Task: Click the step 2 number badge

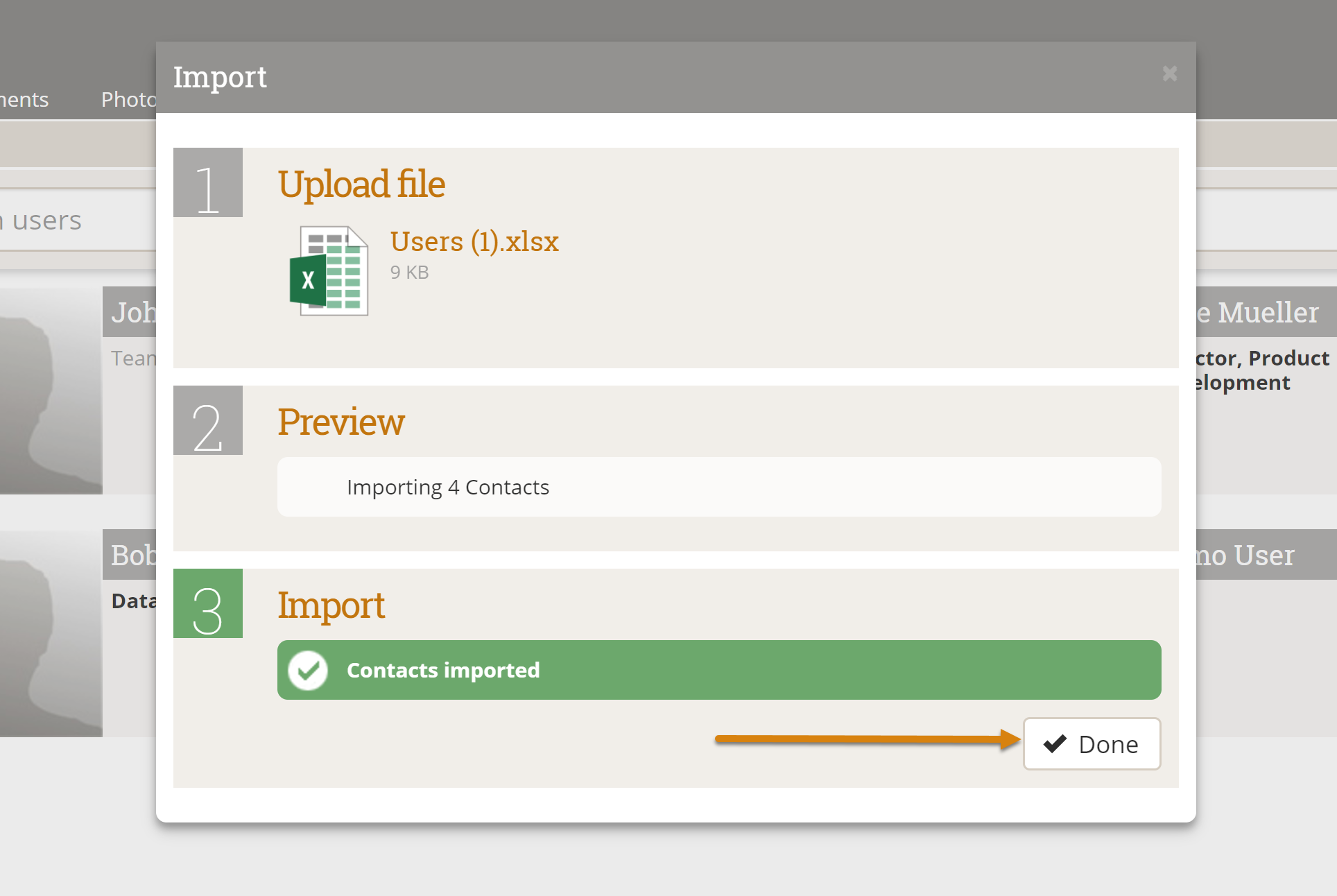Action: 207,420
